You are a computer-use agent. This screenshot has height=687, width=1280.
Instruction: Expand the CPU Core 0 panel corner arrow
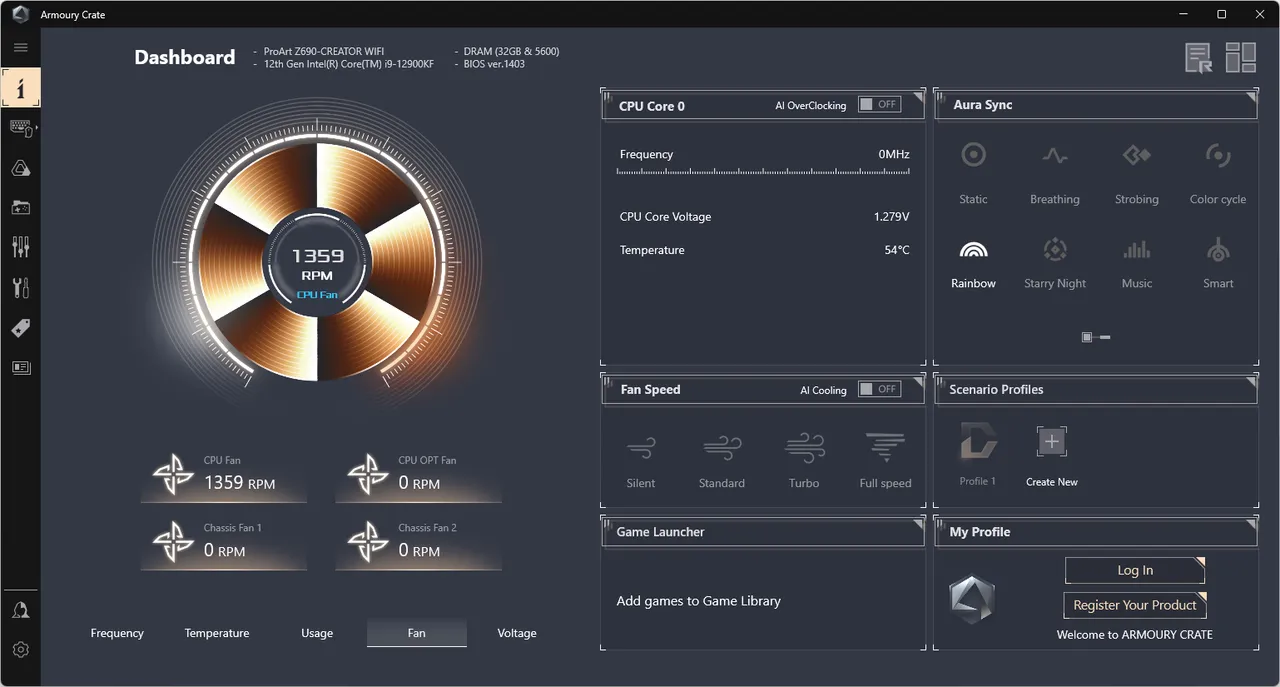(x=918, y=98)
